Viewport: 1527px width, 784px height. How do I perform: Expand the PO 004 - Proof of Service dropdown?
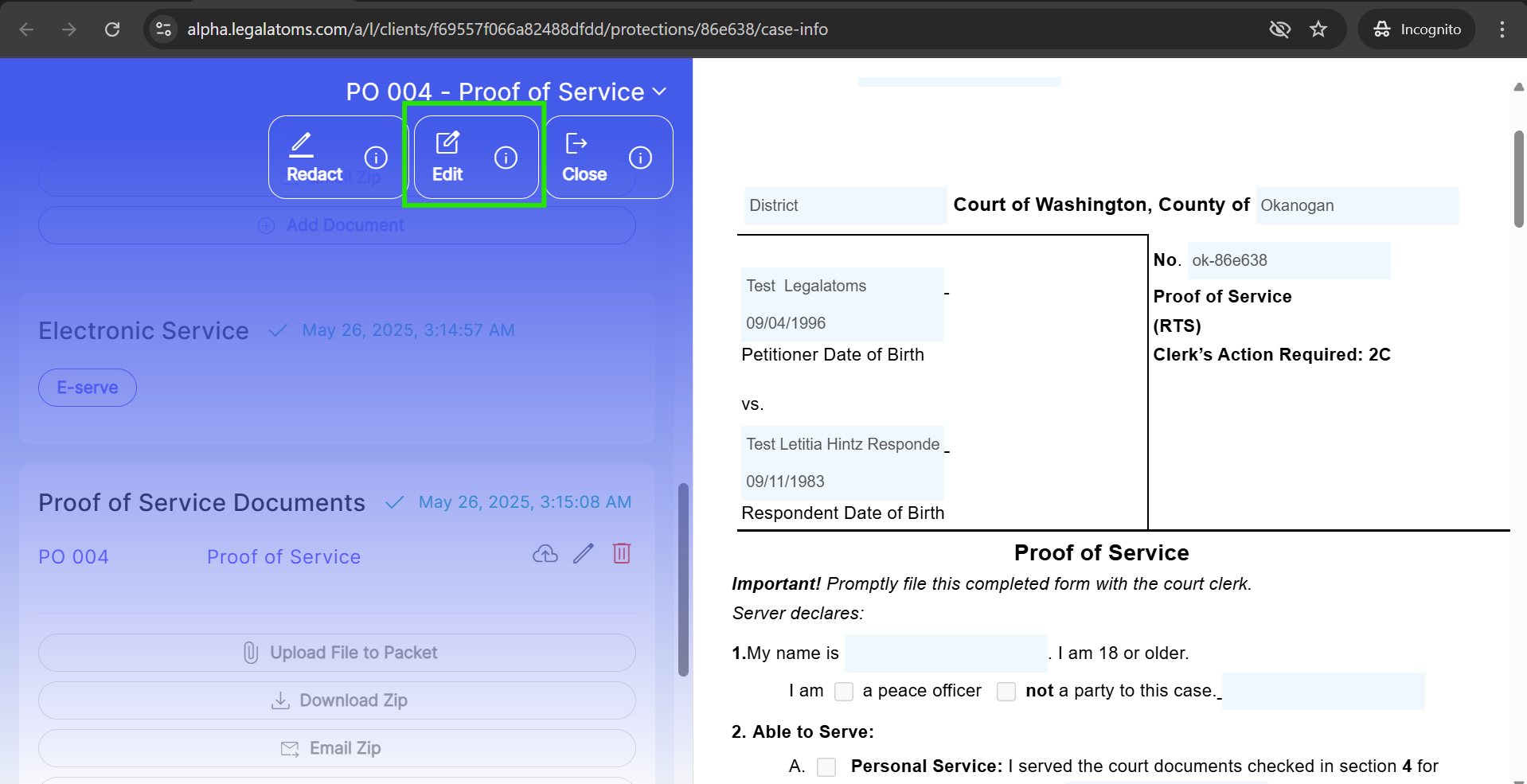pos(506,92)
